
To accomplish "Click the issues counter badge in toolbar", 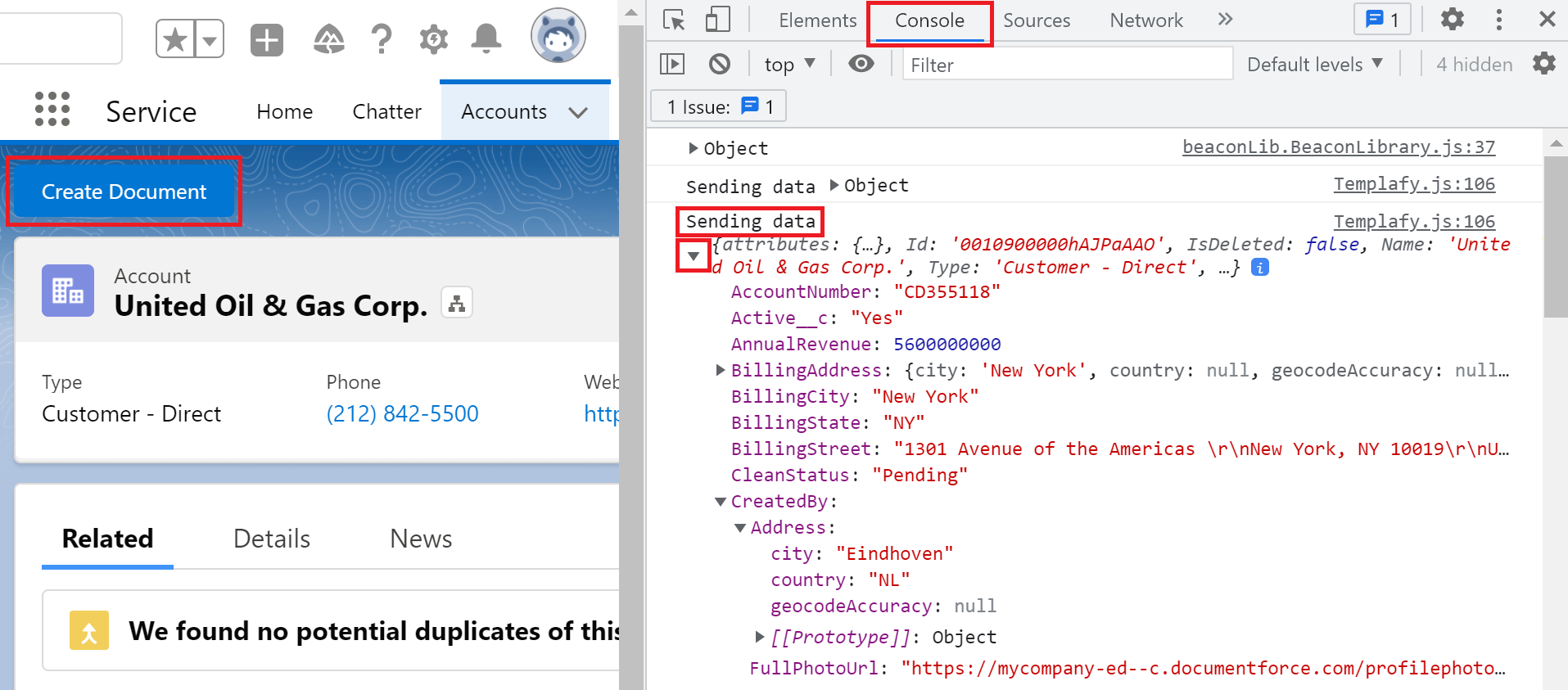I will pos(1382,20).
